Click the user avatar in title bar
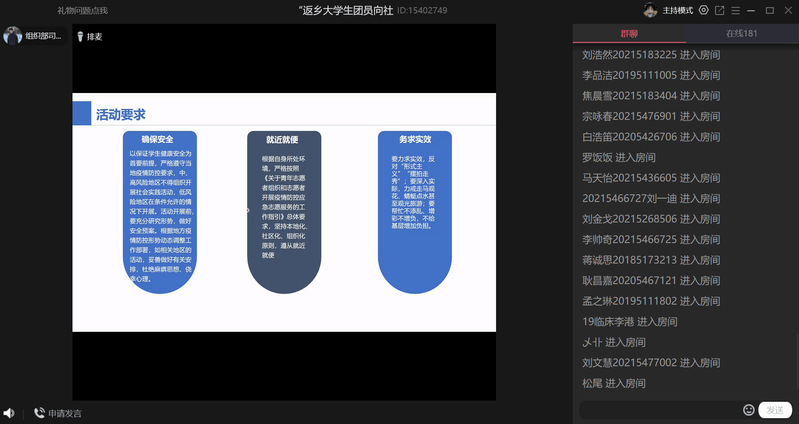 650,10
